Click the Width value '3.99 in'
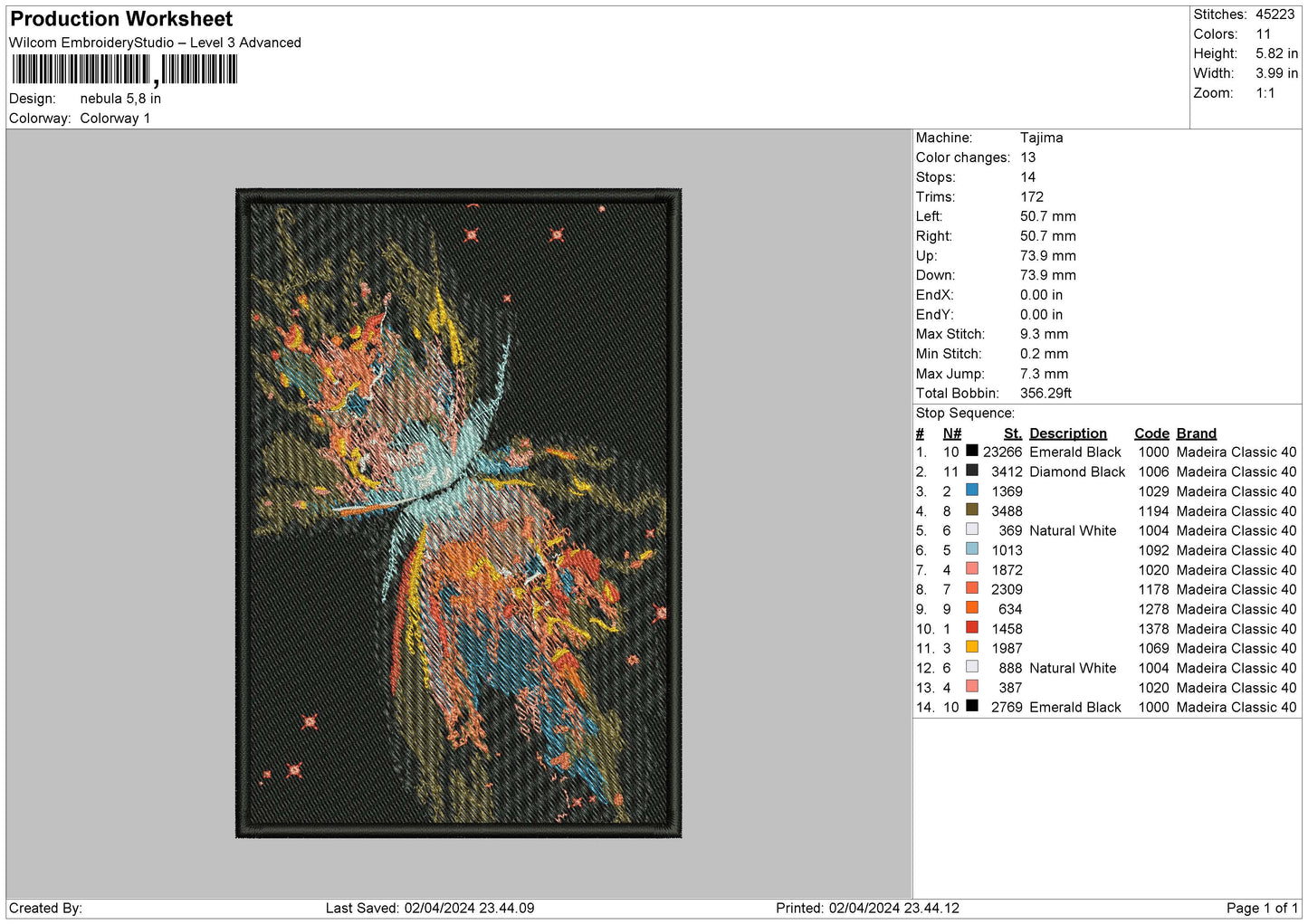The image size is (1308, 924). click(x=1276, y=73)
